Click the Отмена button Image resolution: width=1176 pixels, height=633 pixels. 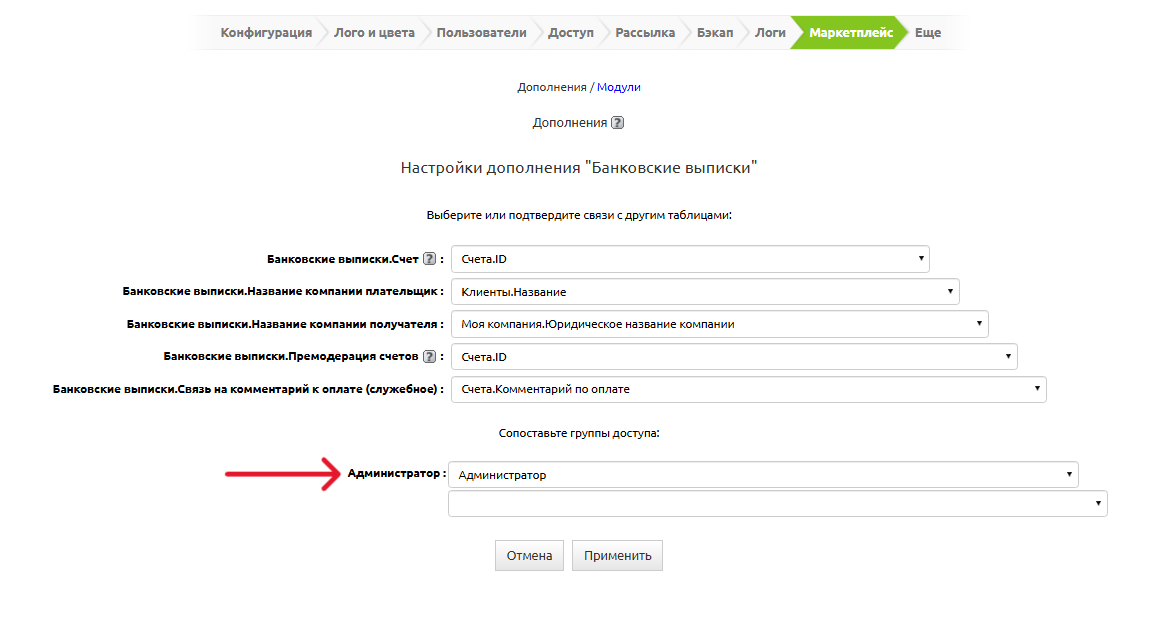530,556
